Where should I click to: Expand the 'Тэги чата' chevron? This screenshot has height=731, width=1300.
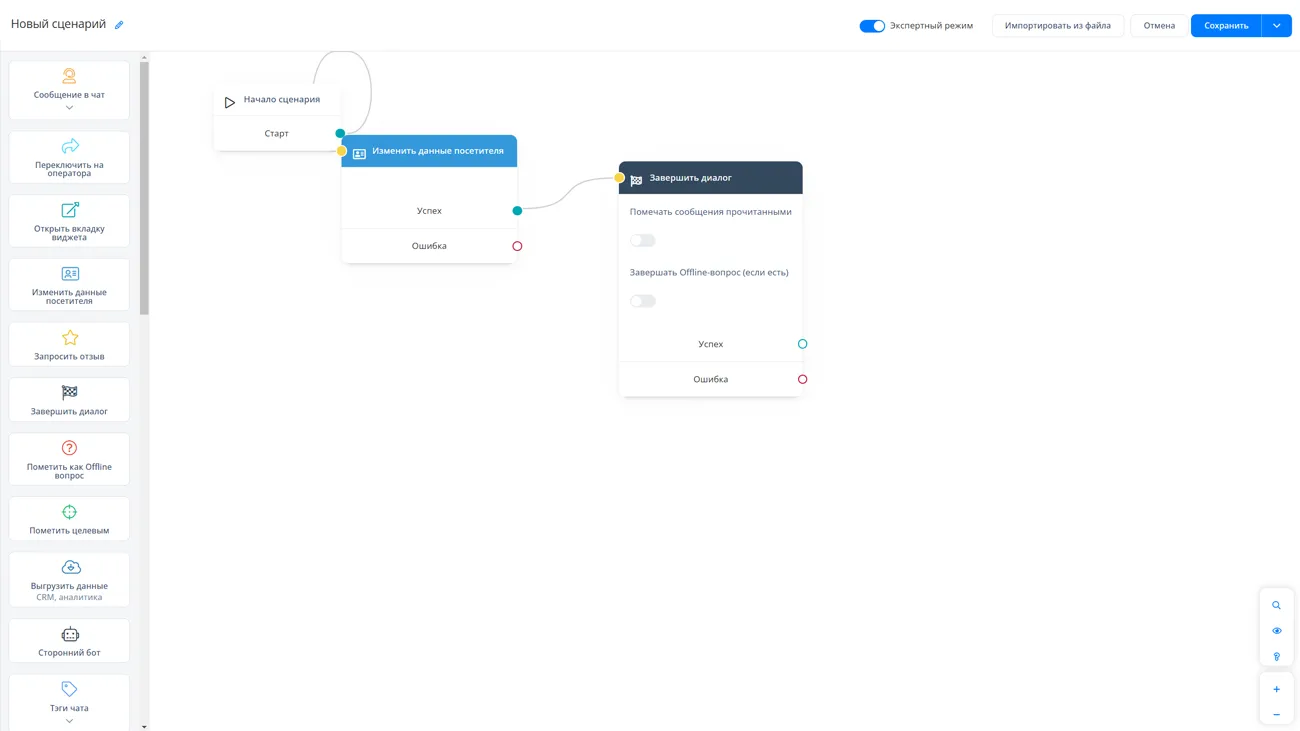pyautogui.click(x=69, y=720)
